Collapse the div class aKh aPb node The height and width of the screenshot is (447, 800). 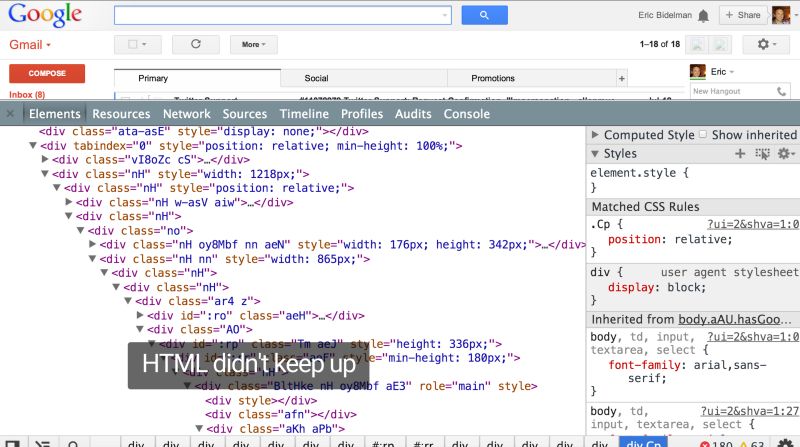click(x=199, y=429)
